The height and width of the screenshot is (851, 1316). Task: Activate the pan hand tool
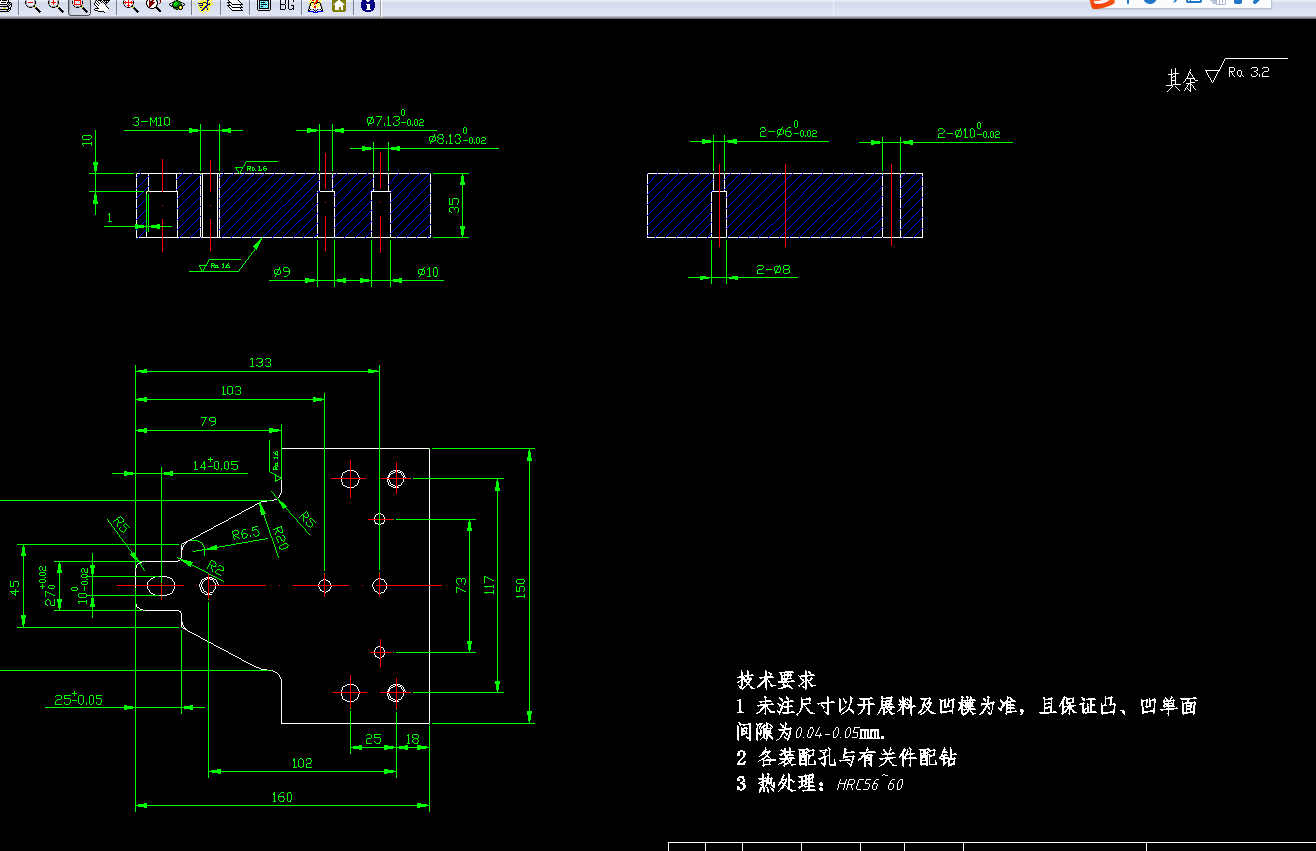tap(102, 5)
